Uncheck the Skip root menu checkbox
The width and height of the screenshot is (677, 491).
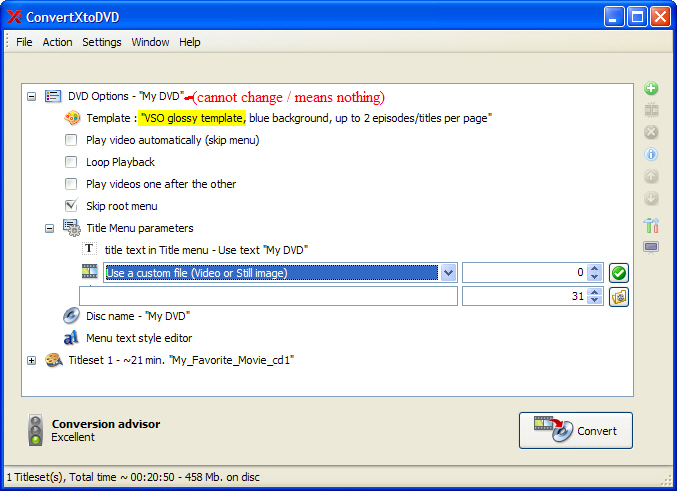tap(71, 206)
